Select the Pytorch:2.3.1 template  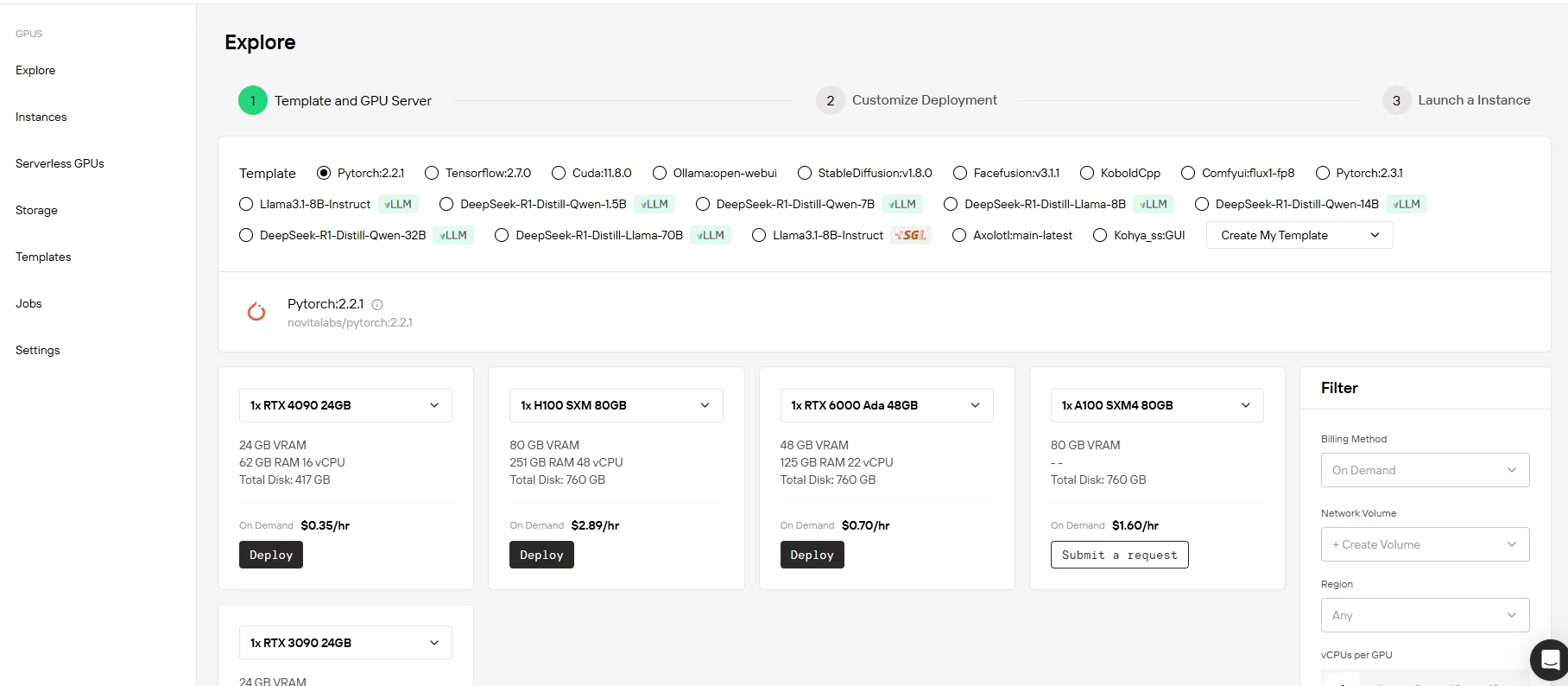coord(1323,173)
